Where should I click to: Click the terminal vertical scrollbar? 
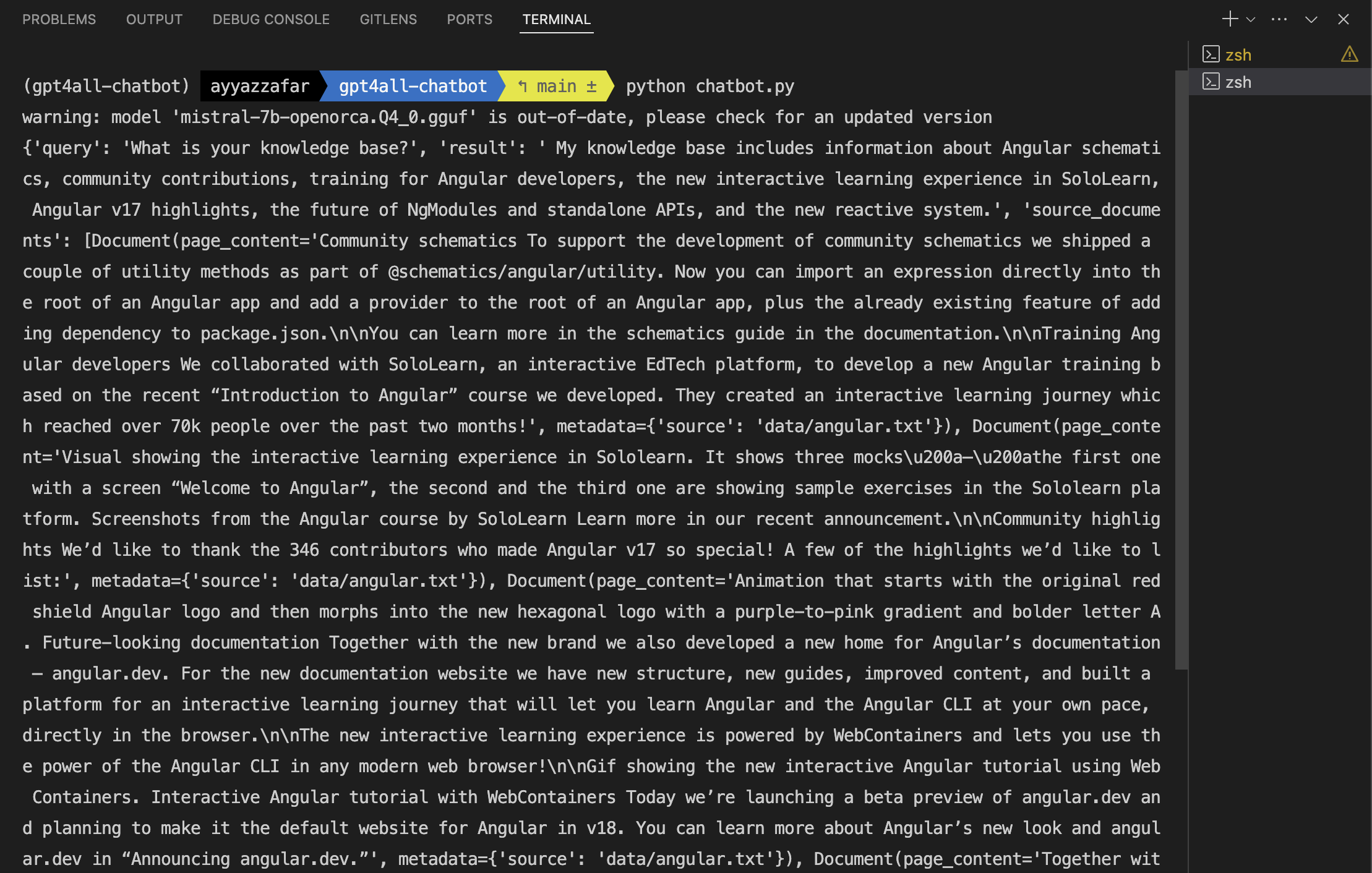click(1181, 371)
